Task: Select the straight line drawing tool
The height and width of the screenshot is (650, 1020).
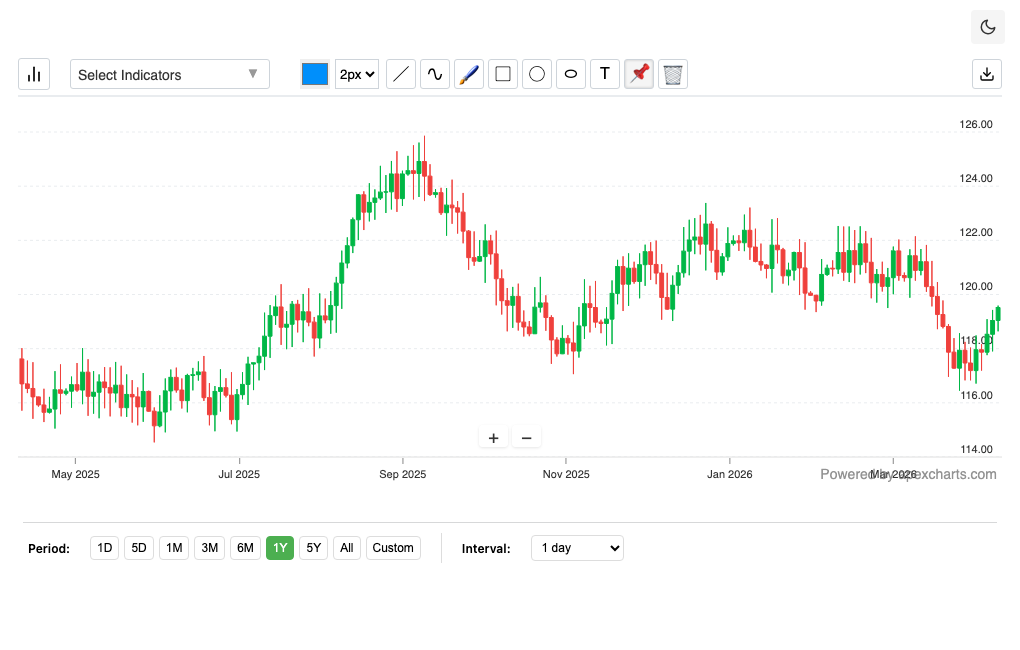Action: (401, 74)
